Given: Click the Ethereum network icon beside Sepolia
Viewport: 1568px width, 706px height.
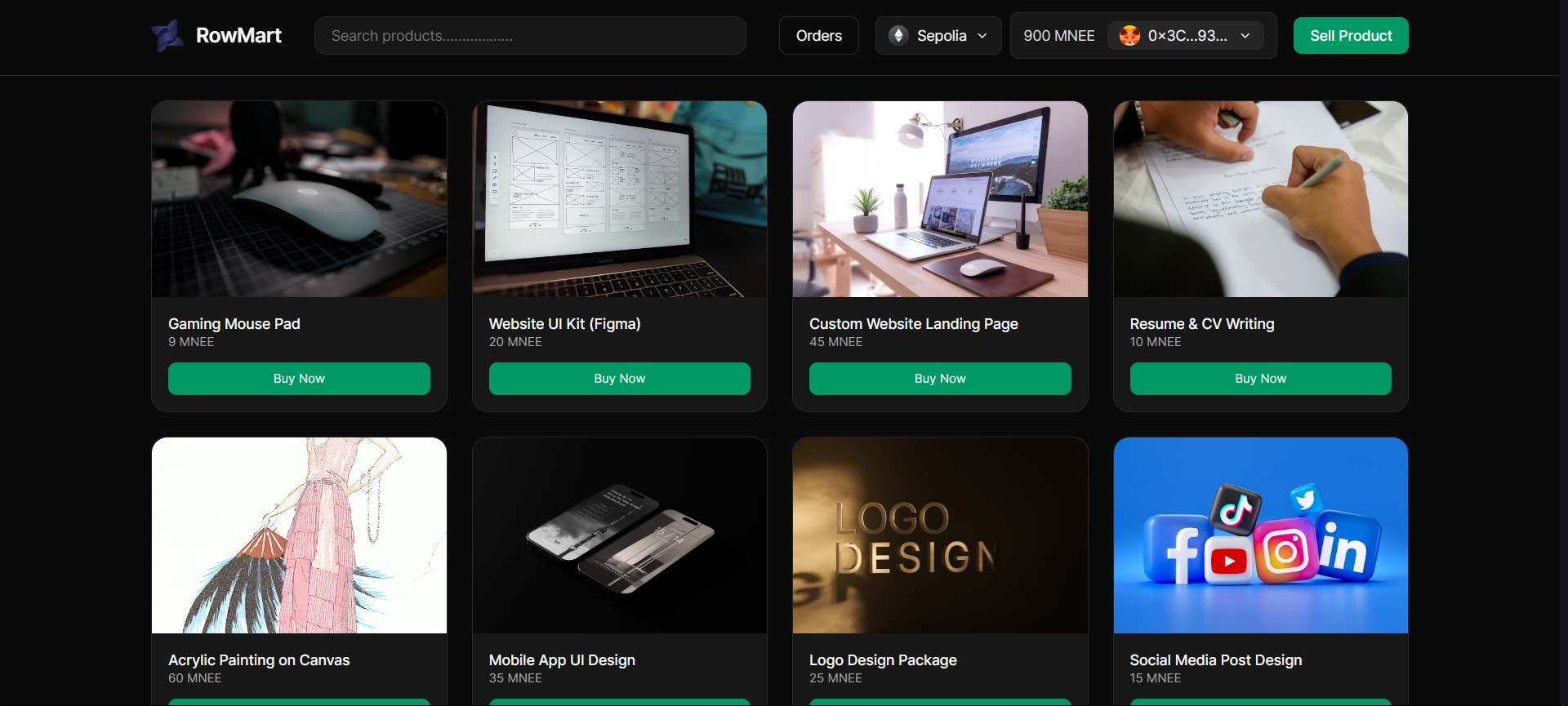Looking at the screenshot, I should [898, 36].
